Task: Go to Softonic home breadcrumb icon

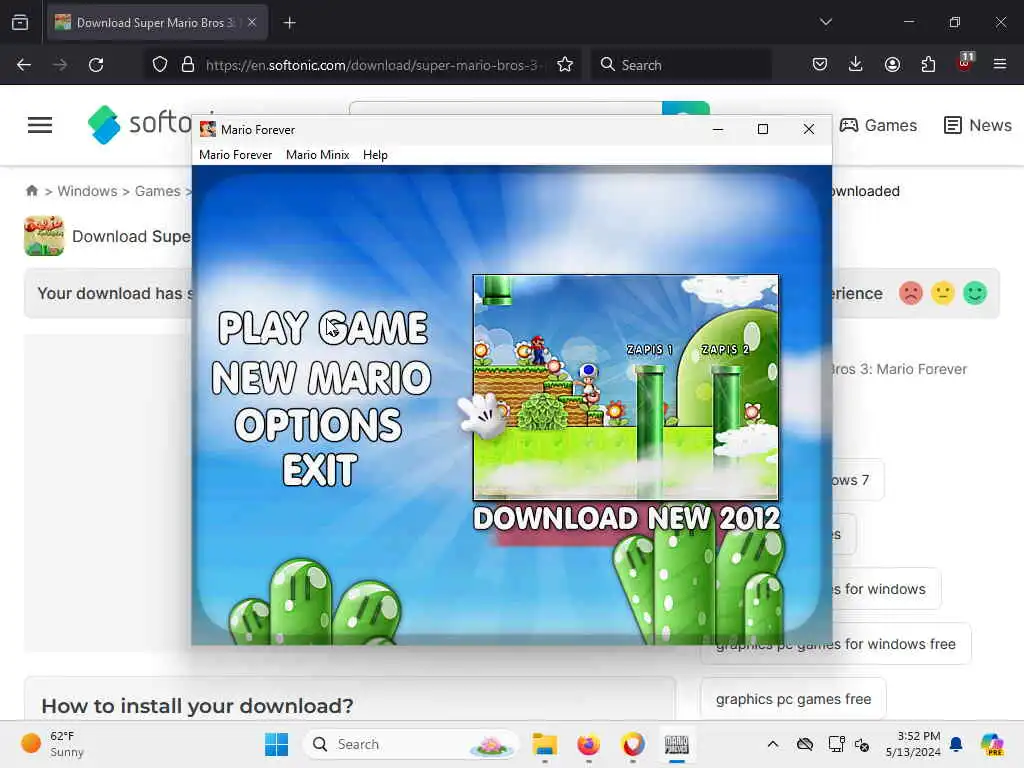Action: coord(32,191)
